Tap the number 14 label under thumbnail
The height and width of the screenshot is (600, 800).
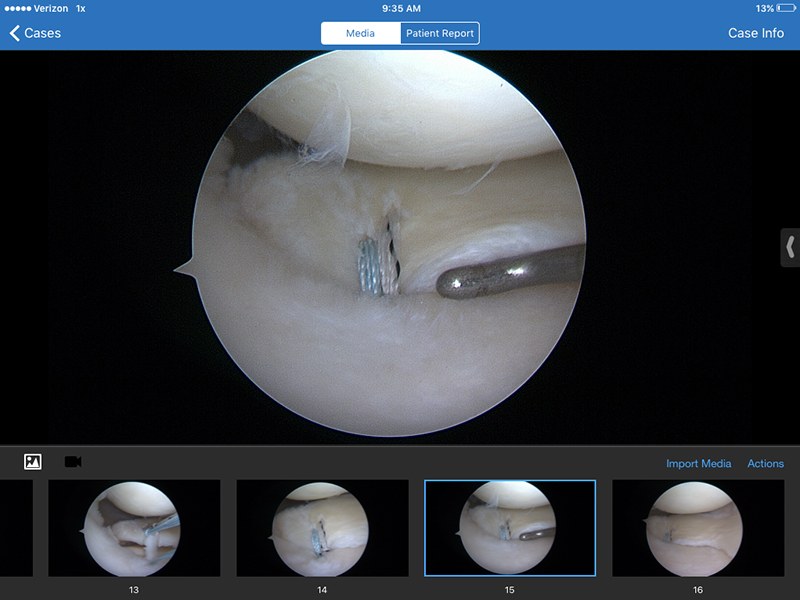pyautogui.click(x=322, y=590)
